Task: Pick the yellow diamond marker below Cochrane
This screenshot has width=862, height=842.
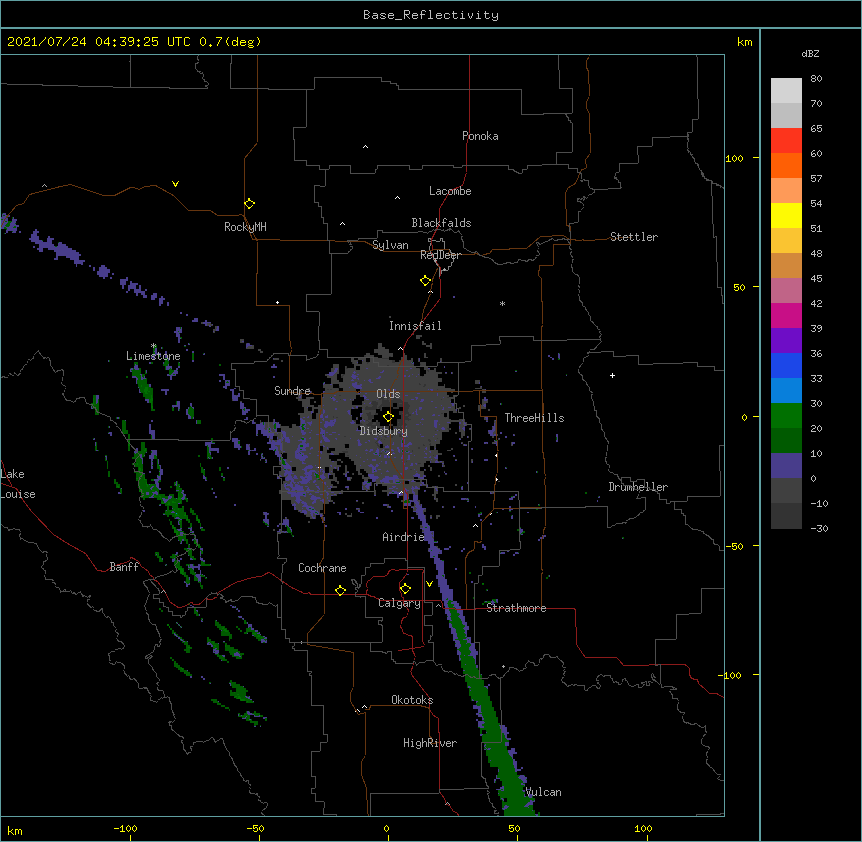Action: click(x=340, y=590)
